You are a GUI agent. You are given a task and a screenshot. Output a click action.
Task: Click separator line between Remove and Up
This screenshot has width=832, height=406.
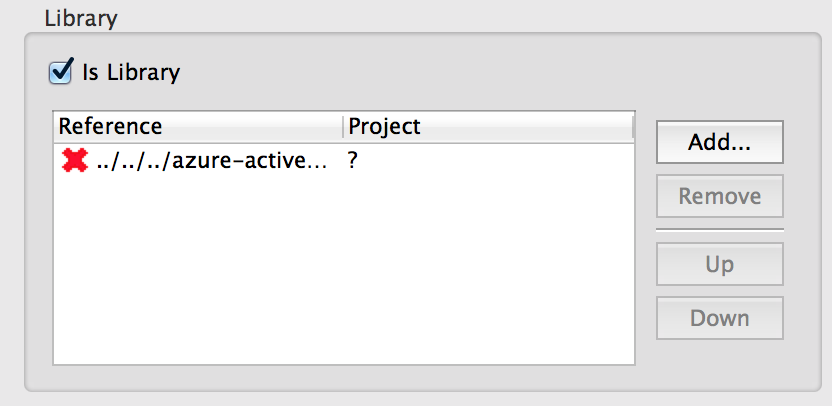point(719,231)
